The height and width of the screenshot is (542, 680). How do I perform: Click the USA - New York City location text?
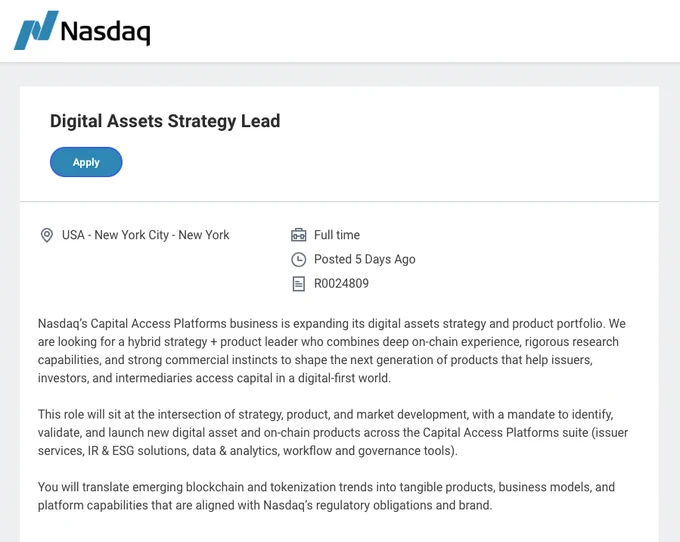point(145,235)
